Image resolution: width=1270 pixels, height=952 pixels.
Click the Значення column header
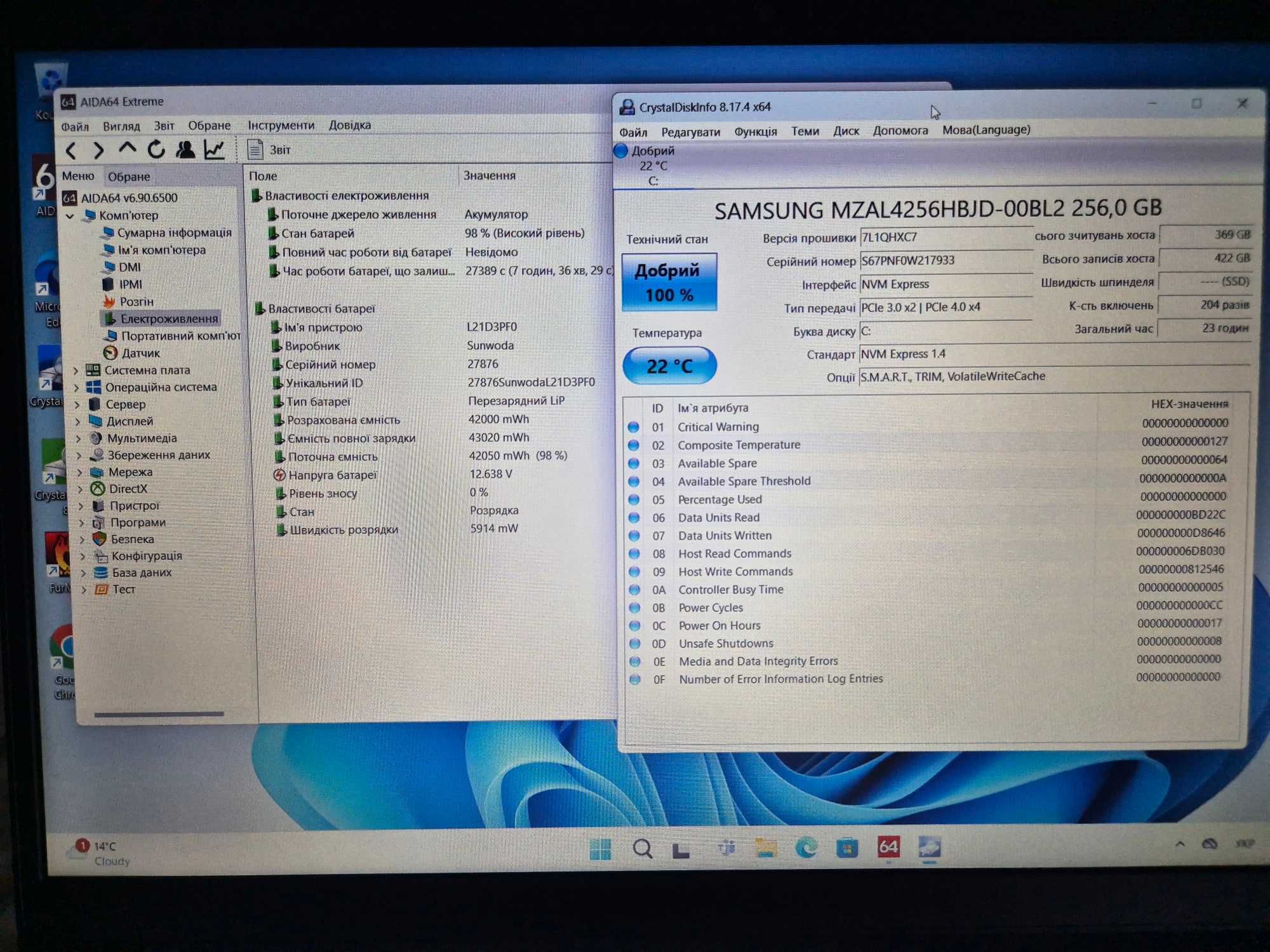click(489, 175)
